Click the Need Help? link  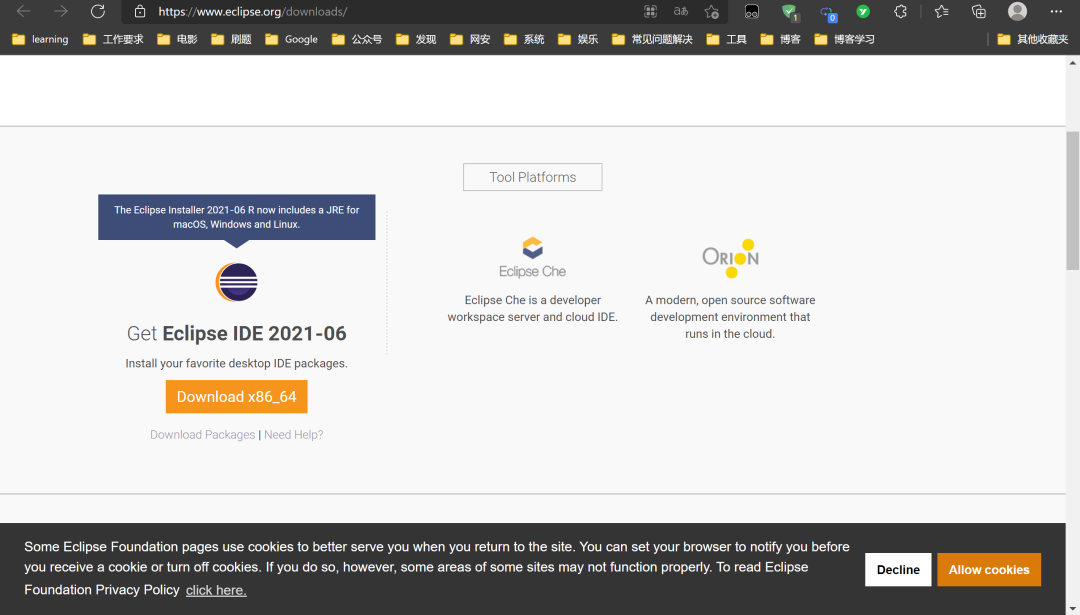pos(293,435)
